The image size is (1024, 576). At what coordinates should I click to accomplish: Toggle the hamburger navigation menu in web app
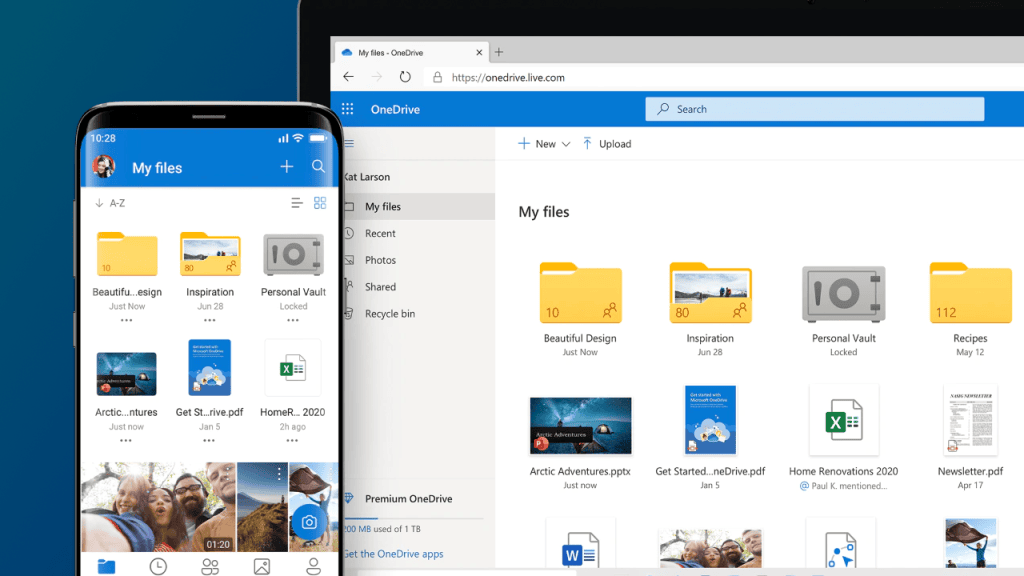pos(349,143)
